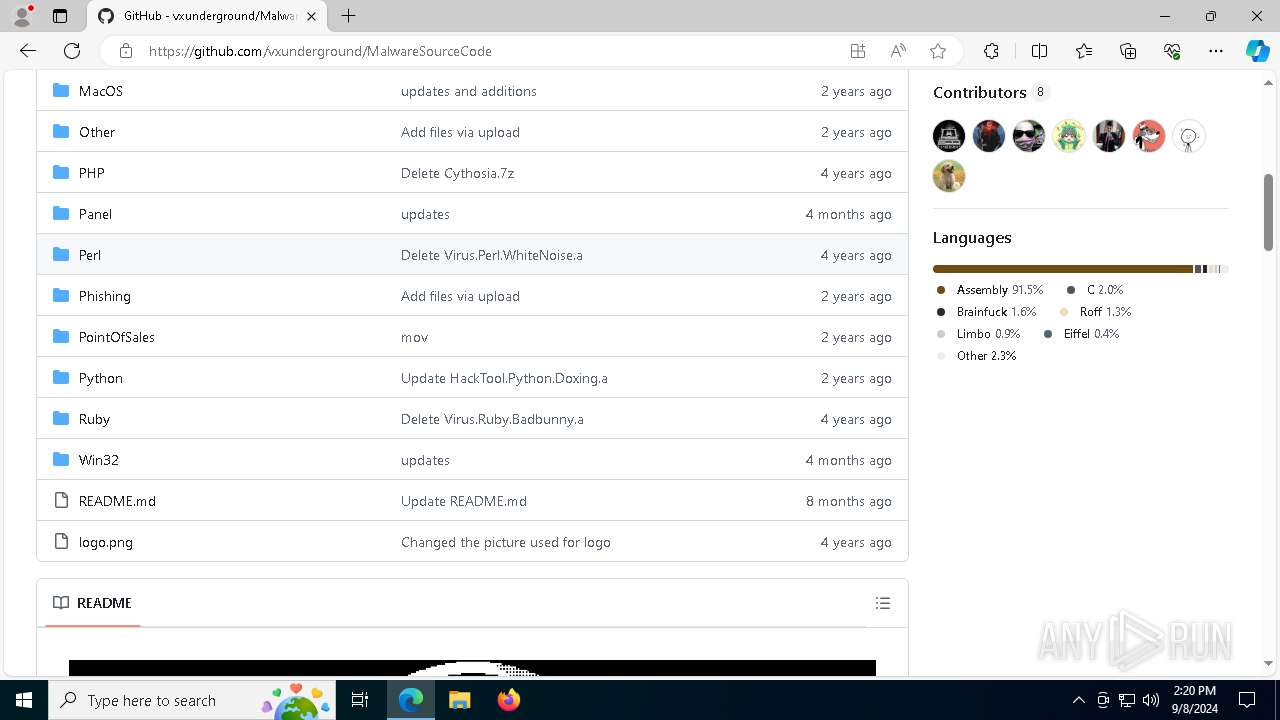
Task: Click the folder icon beside Python
Action: (61, 377)
